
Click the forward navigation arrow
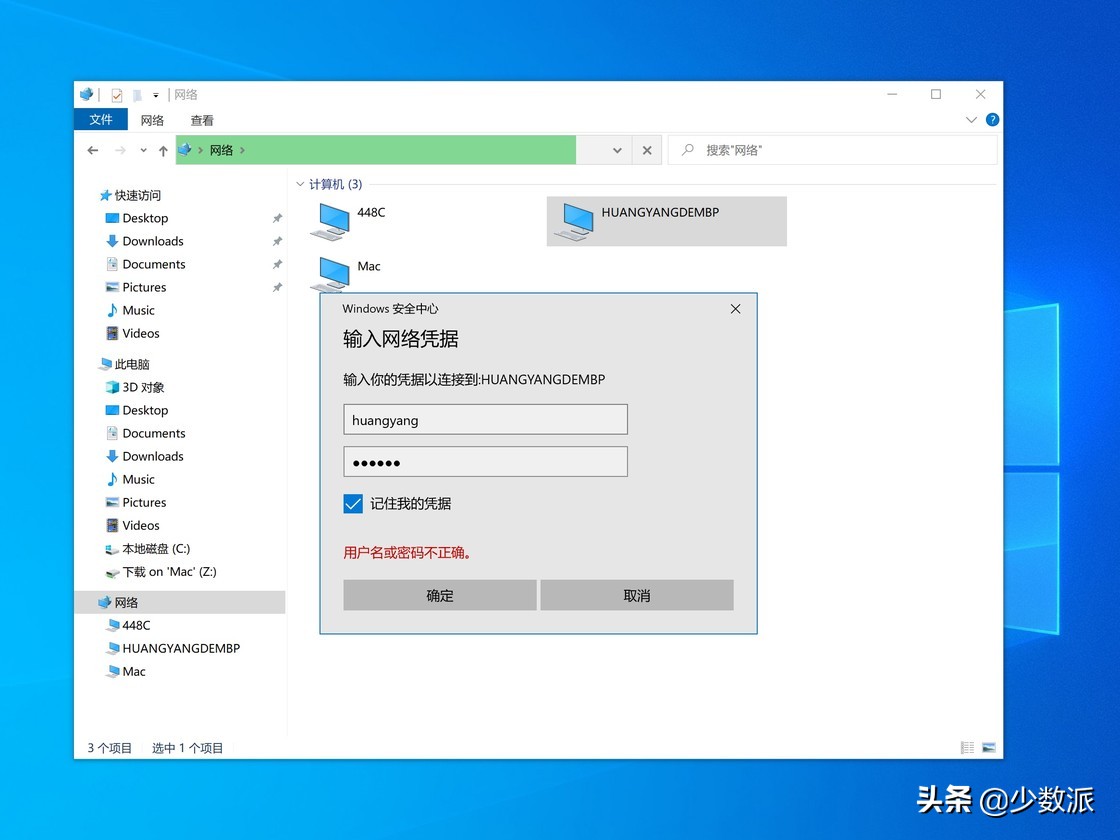pyautogui.click(x=120, y=150)
